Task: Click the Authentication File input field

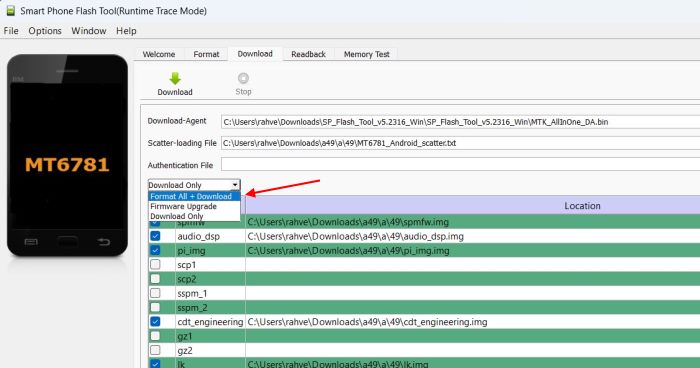Action: (x=460, y=165)
